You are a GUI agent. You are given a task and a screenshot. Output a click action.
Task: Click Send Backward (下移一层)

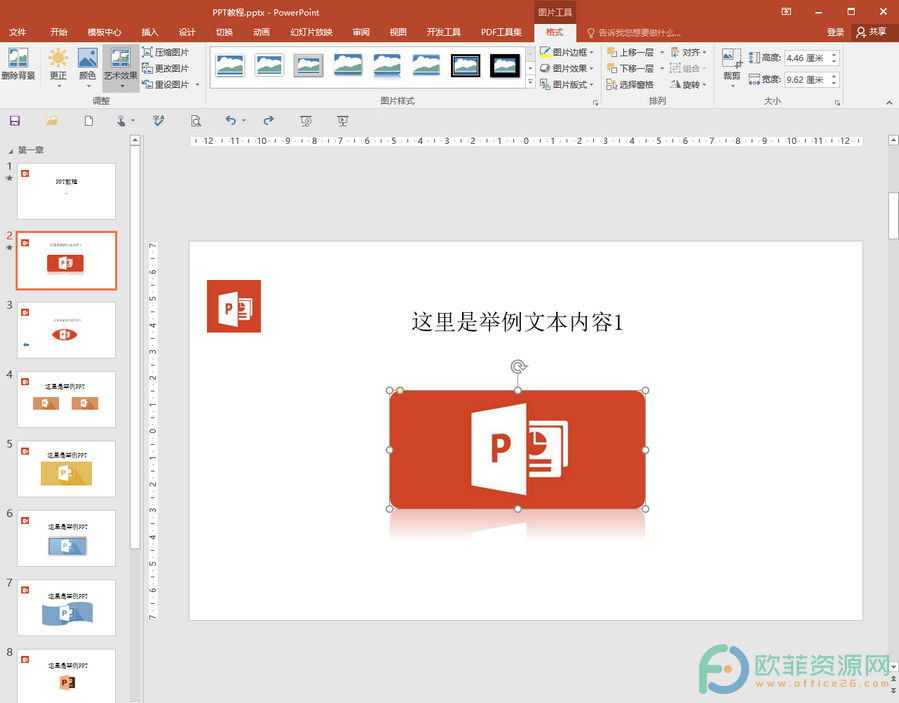[630, 68]
